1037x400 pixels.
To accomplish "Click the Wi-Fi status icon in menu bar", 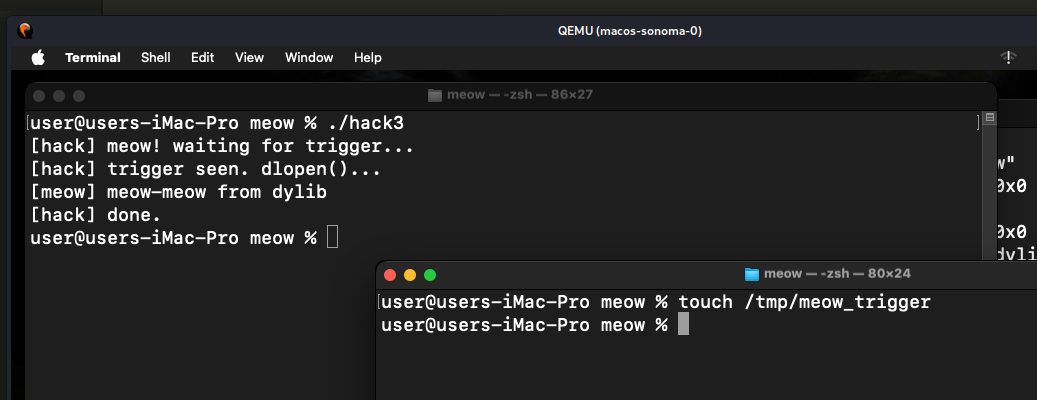I will (1008, 58).
